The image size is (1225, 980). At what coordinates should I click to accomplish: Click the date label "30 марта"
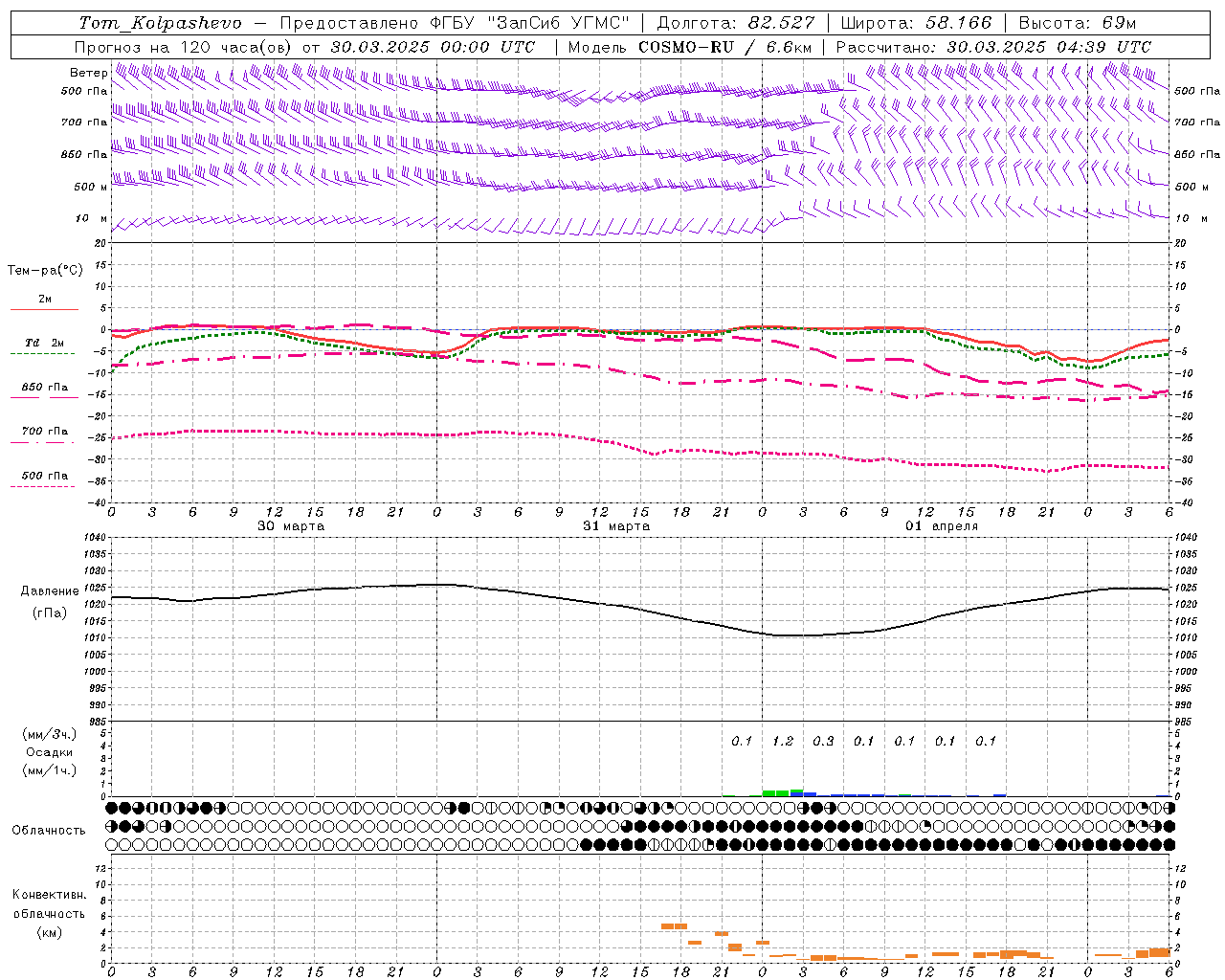click(291, 526)
